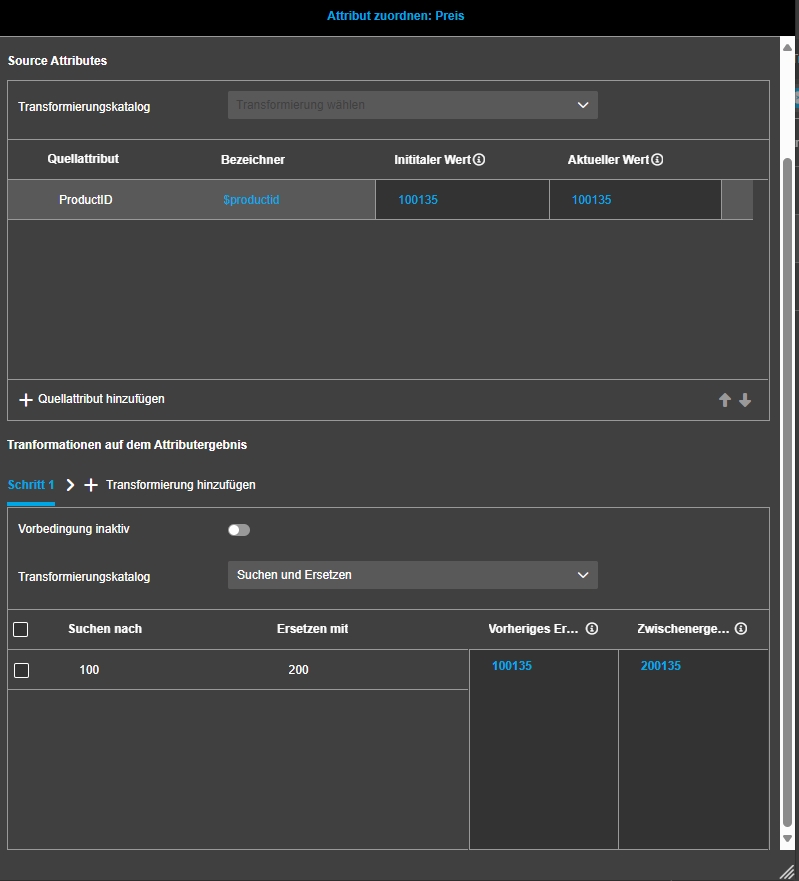This screenshot has width=799, height=881.
Task: Open the Suchen und Ersetzen dropdown
Action: coord(412,575)
